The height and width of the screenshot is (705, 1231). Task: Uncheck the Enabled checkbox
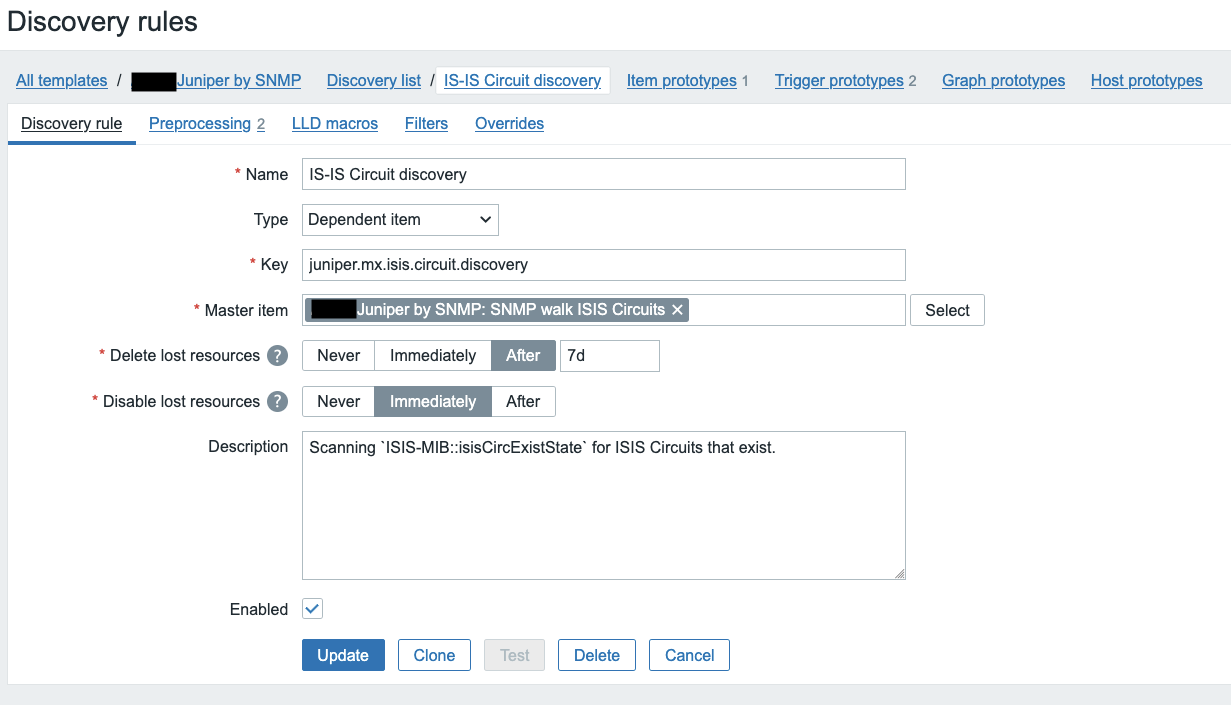point(313,609)
